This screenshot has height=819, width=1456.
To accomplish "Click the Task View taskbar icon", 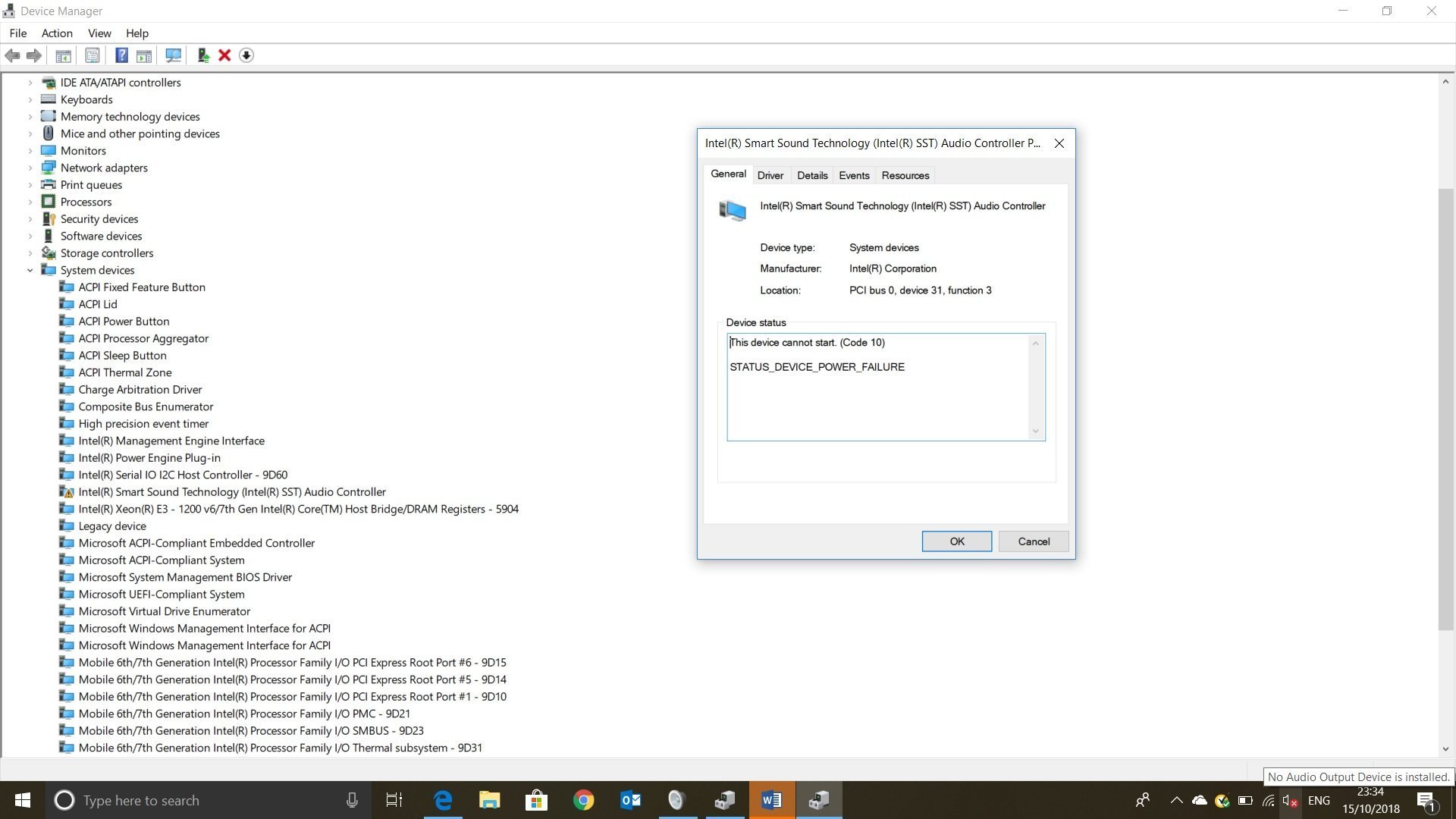I will tap(394, 800).
